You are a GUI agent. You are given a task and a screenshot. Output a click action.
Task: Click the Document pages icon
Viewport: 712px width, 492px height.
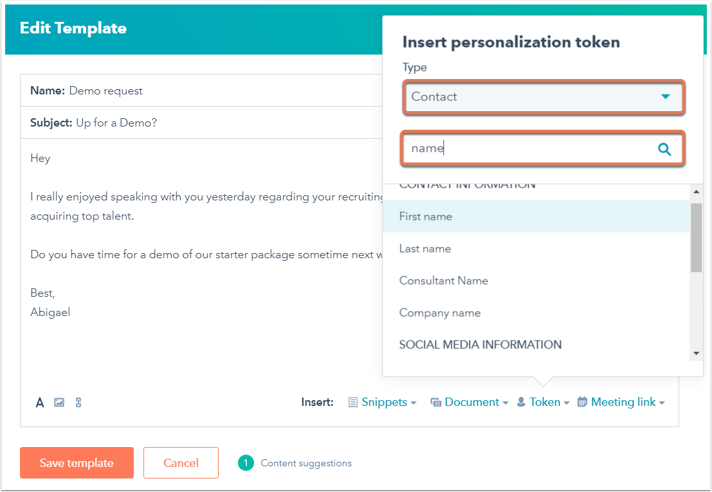click(436, 402)
